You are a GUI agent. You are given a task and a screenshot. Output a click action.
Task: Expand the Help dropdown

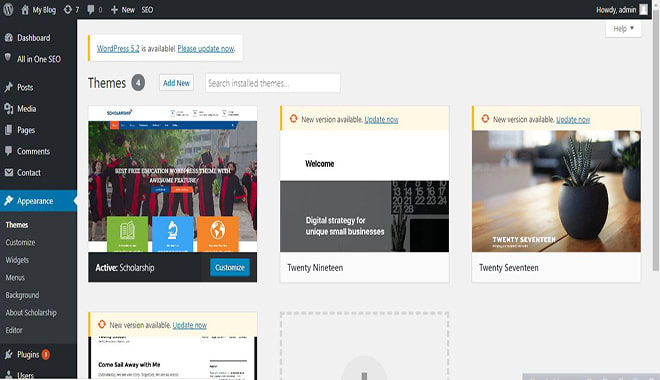623,29
